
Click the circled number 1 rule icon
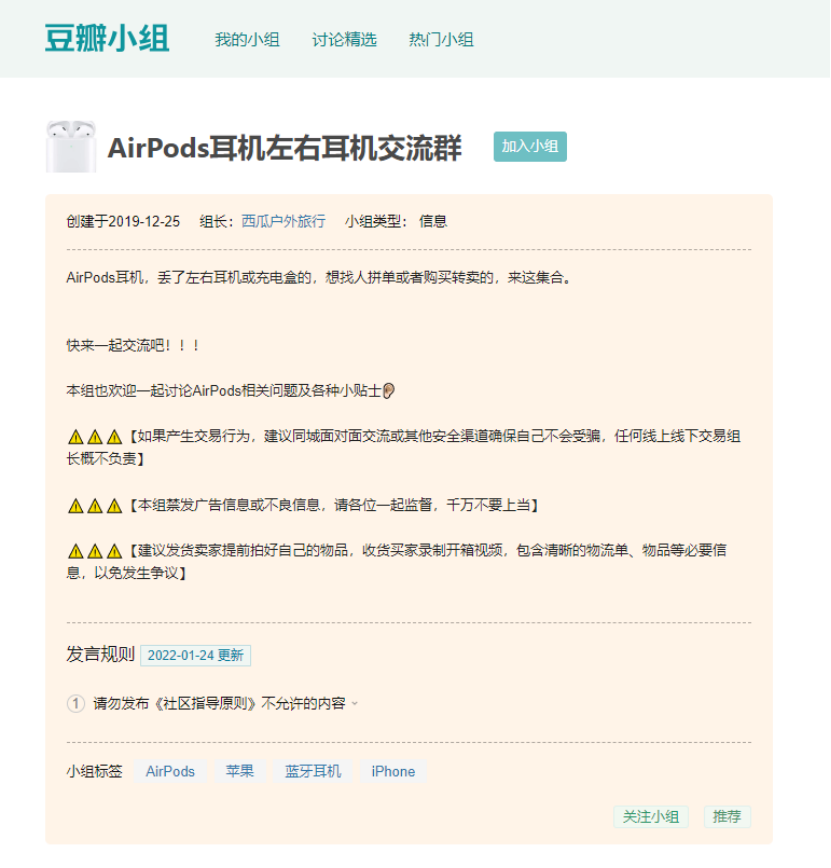(x=76, y=704)
